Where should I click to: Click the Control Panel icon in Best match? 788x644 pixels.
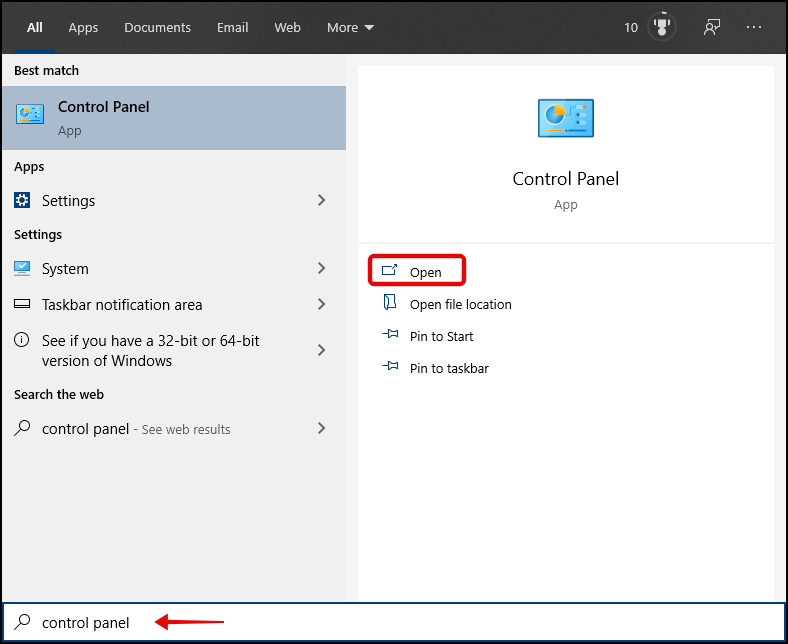coord(30,114)
